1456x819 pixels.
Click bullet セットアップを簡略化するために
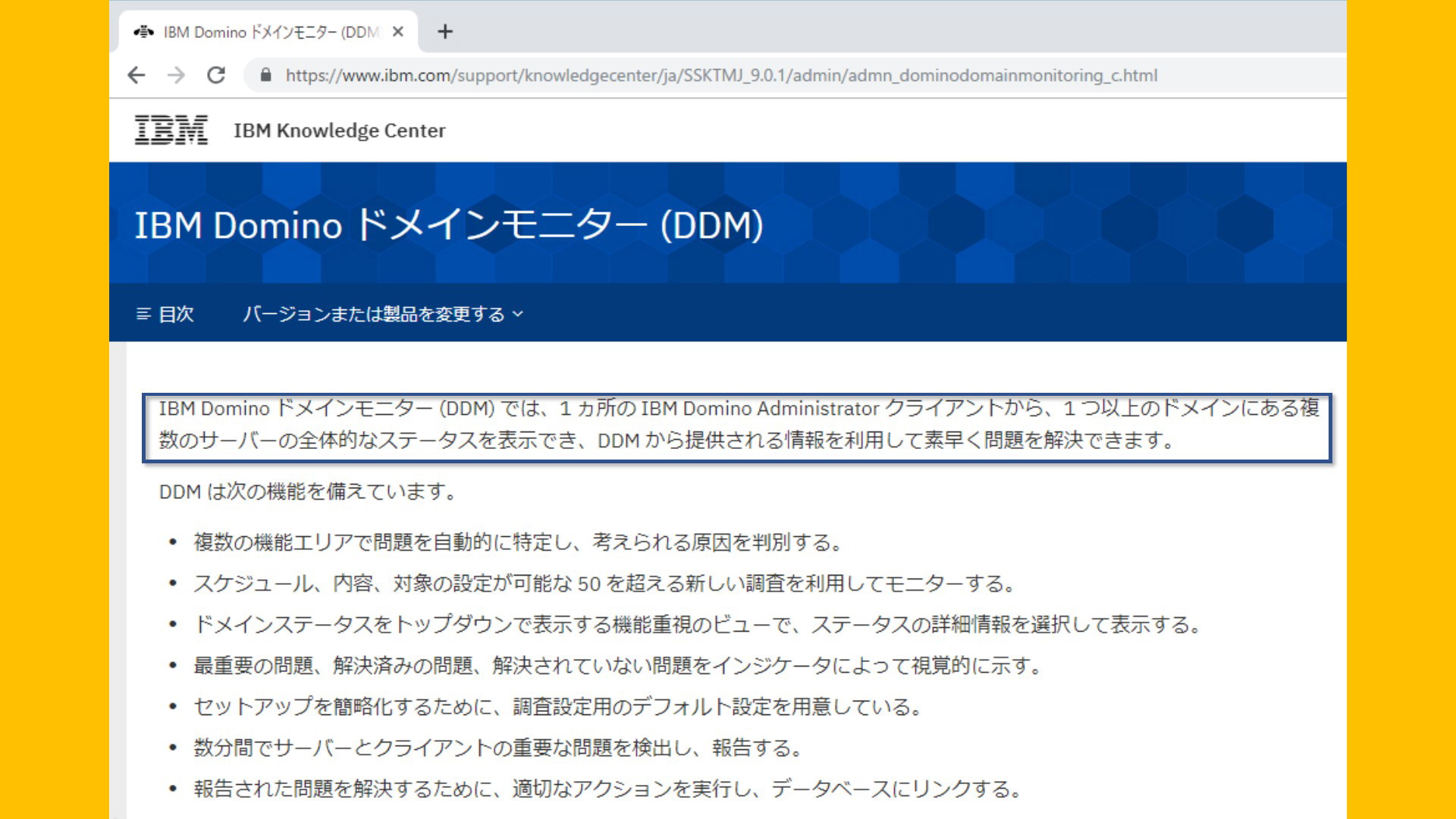[x=558, y=707]
